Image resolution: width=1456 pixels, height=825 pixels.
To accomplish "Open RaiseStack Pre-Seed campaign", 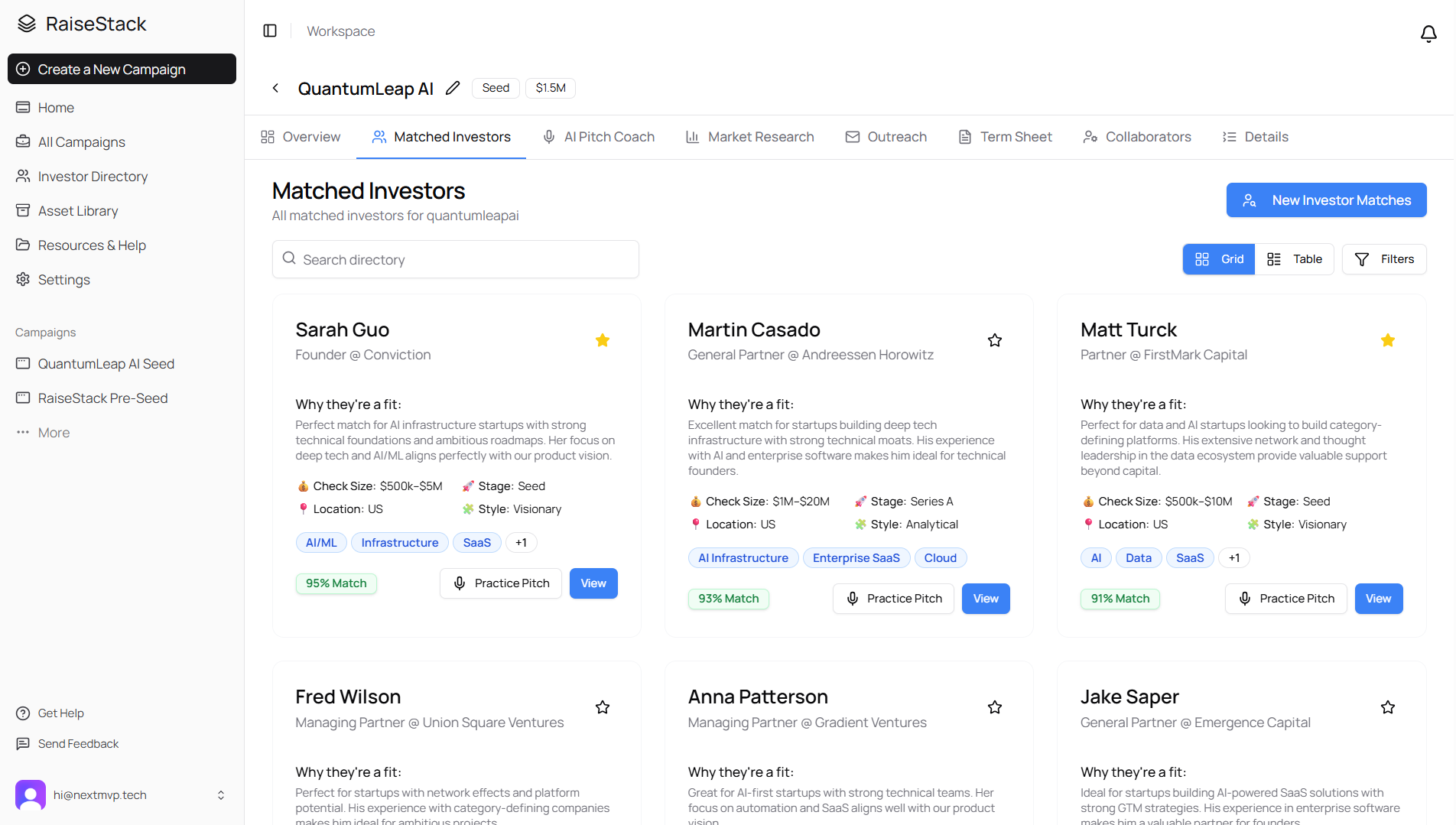I will [122, 398].
